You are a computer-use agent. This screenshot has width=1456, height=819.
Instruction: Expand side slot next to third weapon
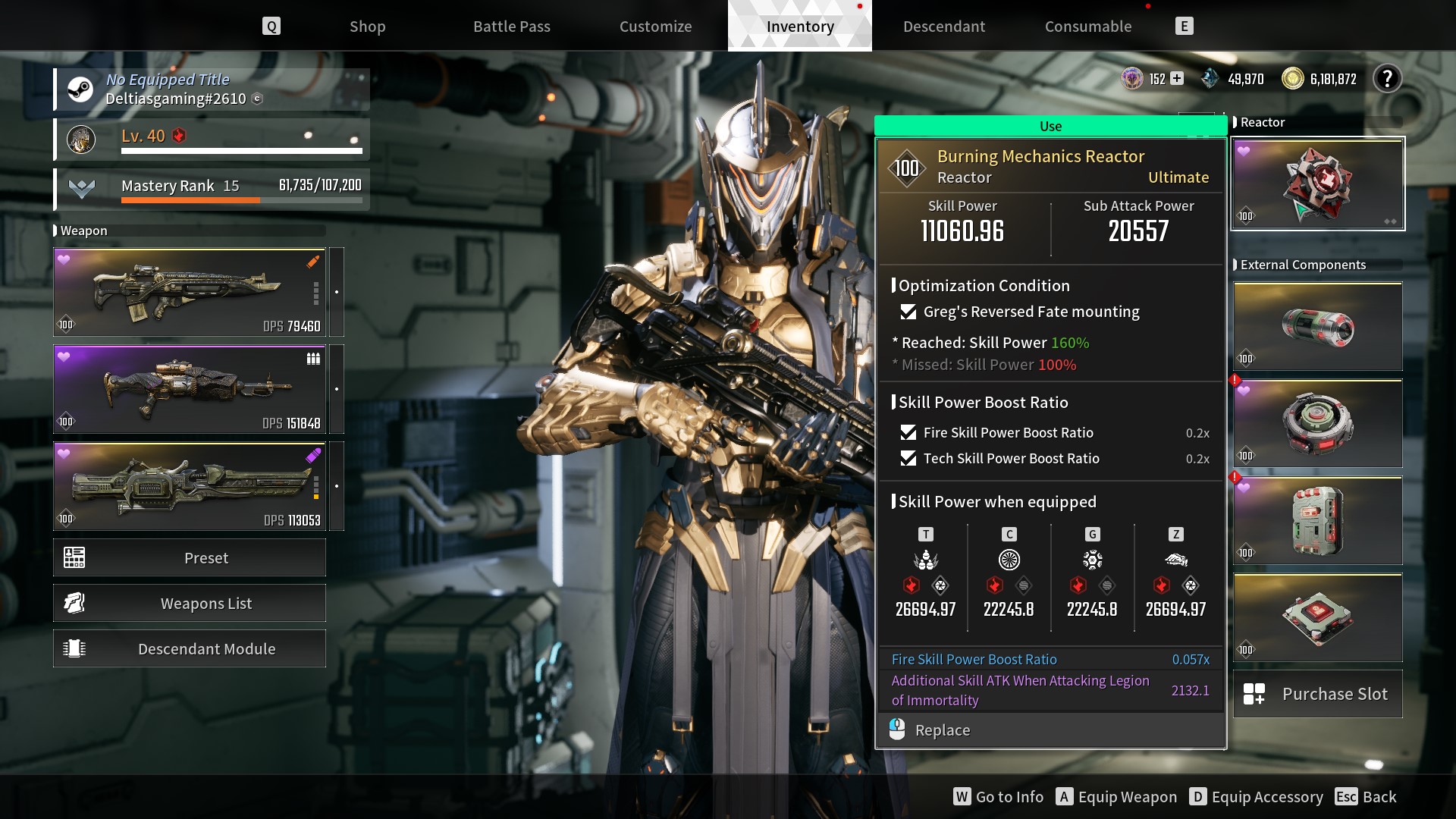click(x=337, y=486)
